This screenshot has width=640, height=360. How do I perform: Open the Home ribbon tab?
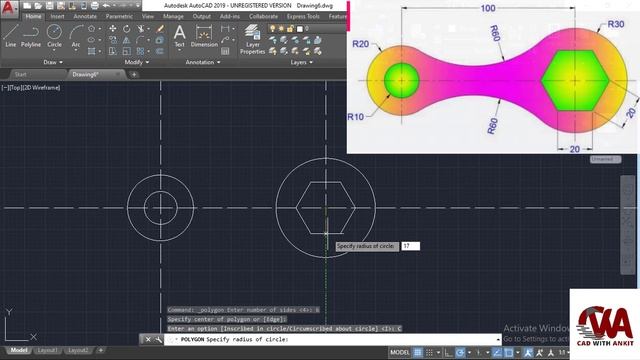pos(33,16)
